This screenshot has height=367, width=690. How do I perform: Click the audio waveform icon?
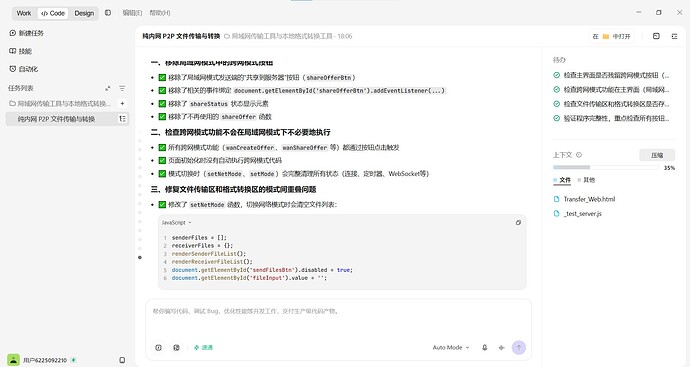coord(501,347)
